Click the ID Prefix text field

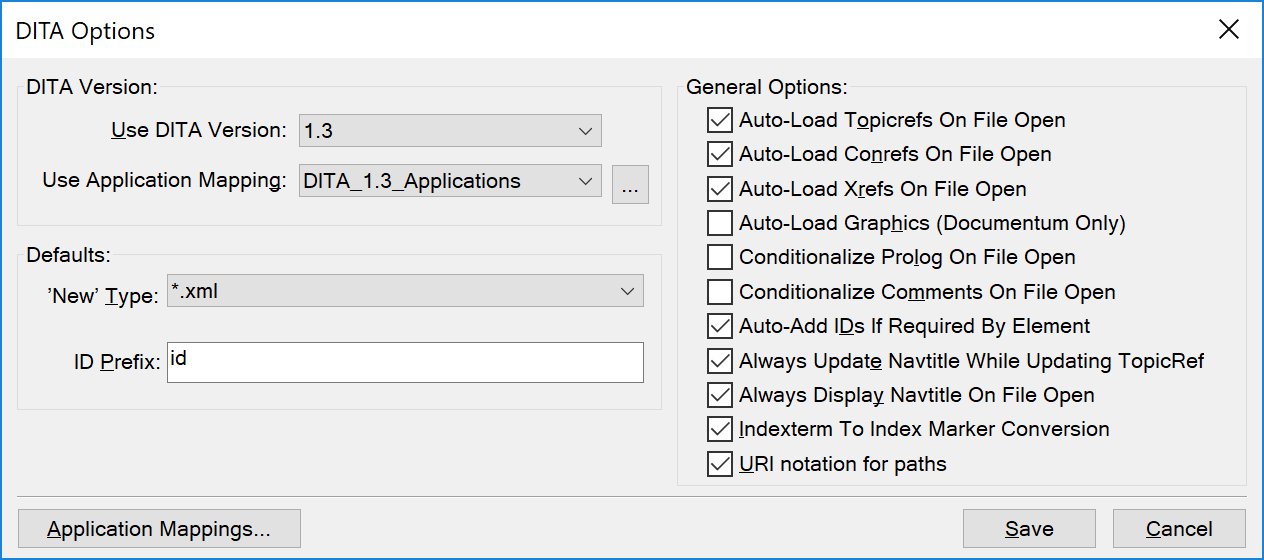click(405, 362)
